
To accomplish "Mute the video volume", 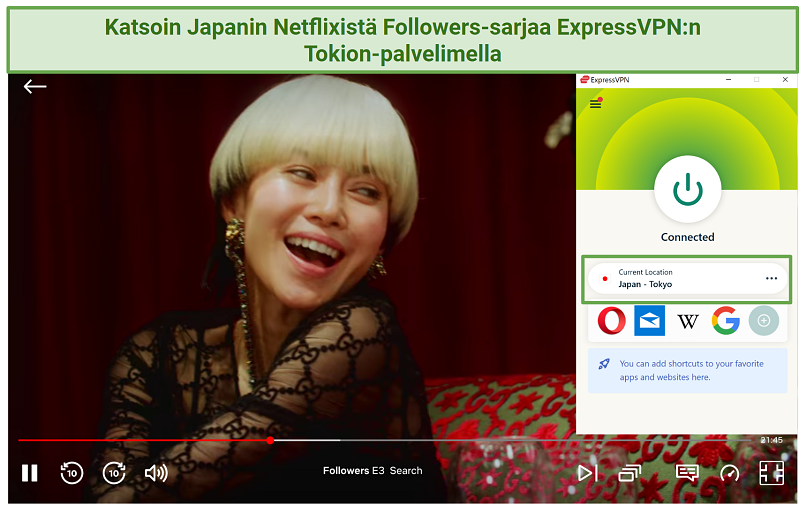I will pyautogui.click(x=156, y=473).
